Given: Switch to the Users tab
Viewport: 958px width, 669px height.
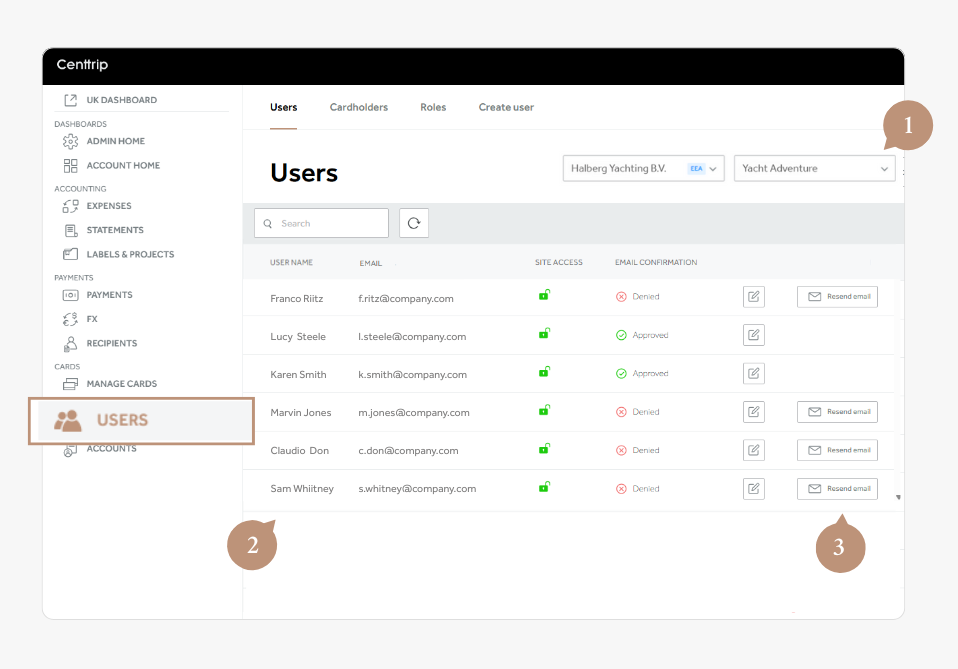Looking at the screenshot, I should (283, 108).
